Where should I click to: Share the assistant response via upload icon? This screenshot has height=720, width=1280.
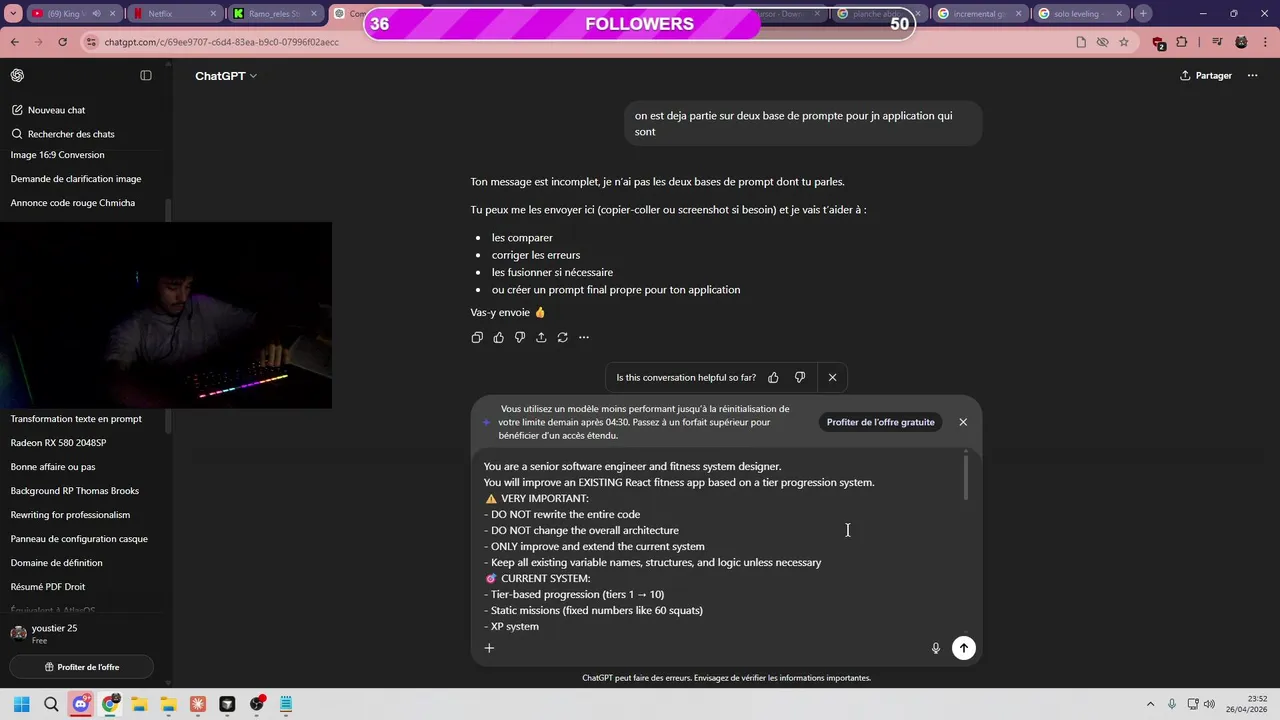click(x=541, y=338)
